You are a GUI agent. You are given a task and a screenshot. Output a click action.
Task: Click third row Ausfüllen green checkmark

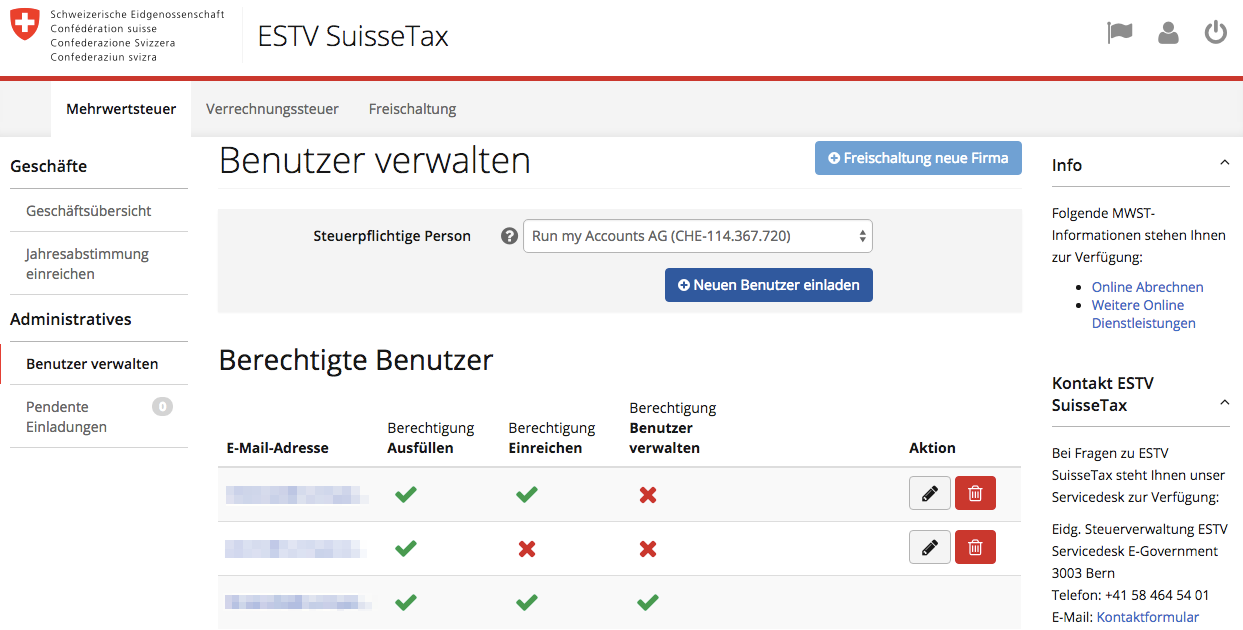[405, 602]
